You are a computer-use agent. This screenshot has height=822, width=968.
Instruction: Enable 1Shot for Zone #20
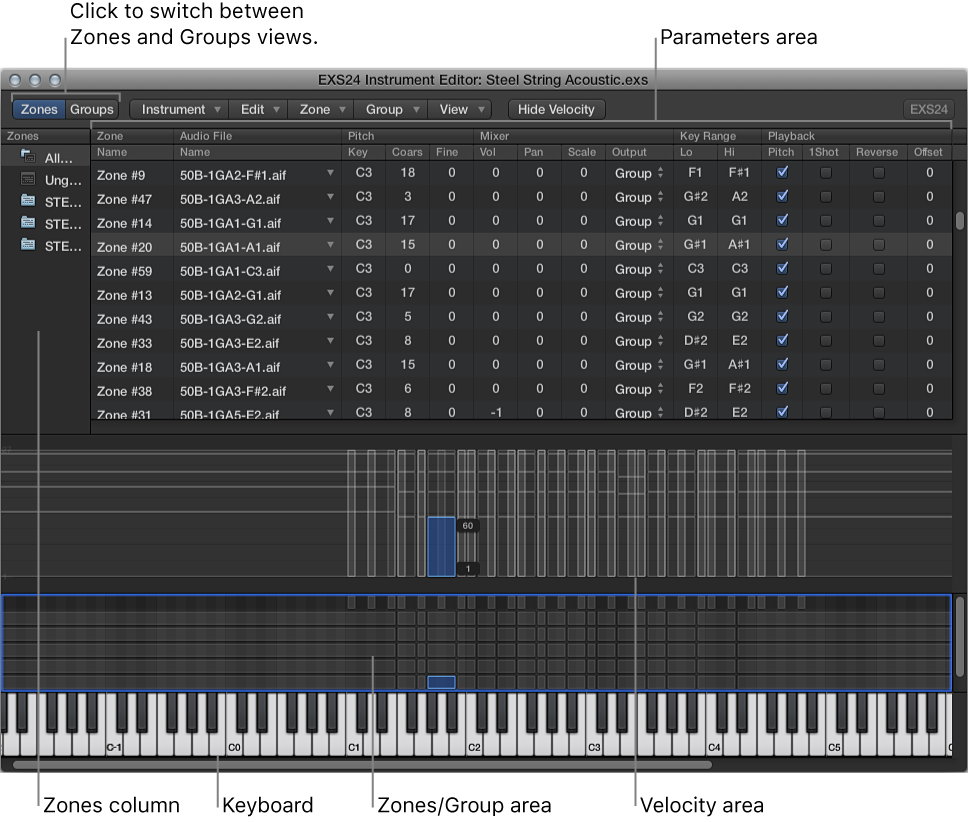tap(824, 245)
